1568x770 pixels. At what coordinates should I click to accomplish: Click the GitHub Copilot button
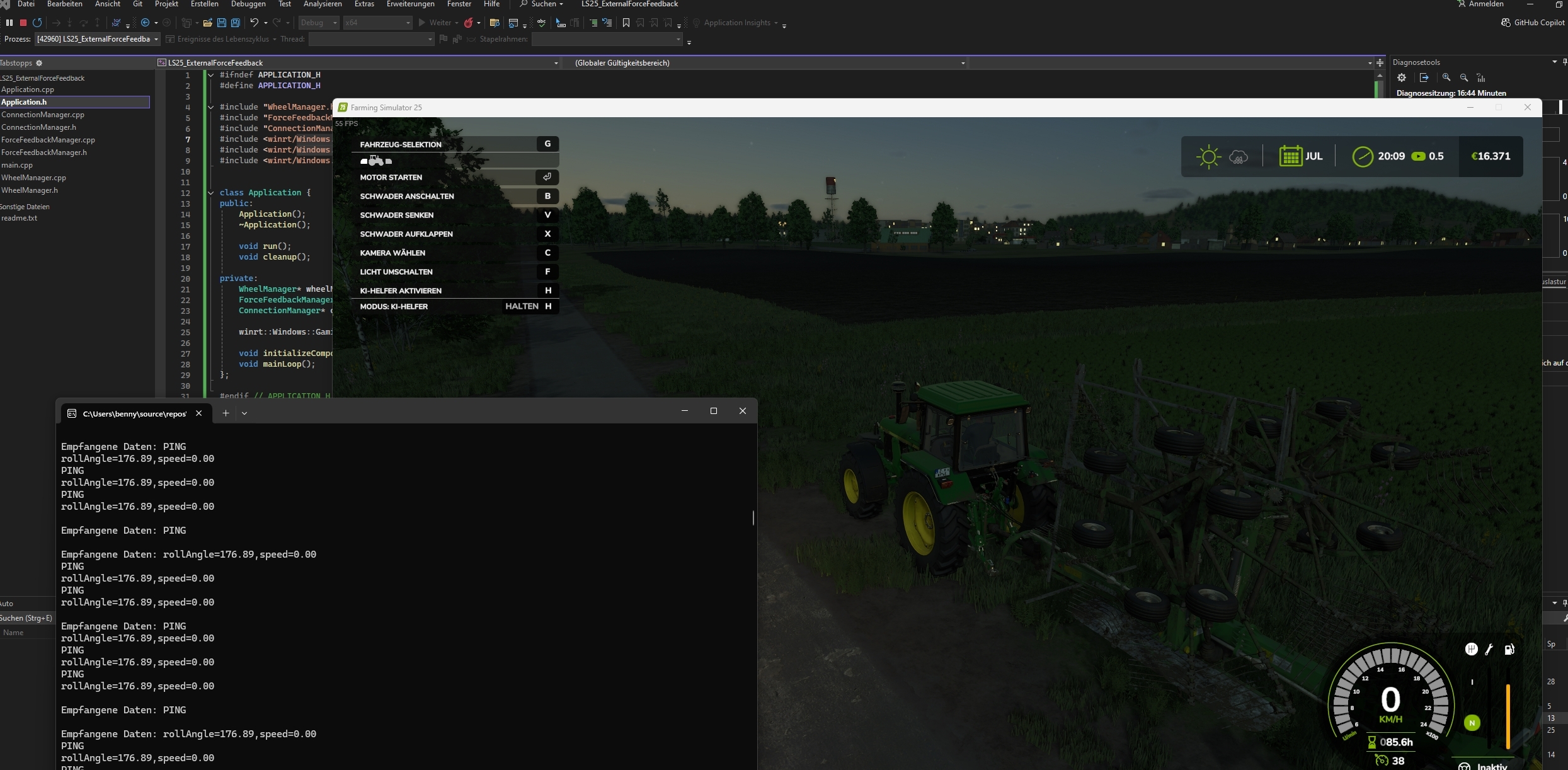(x=1532, y=23)
